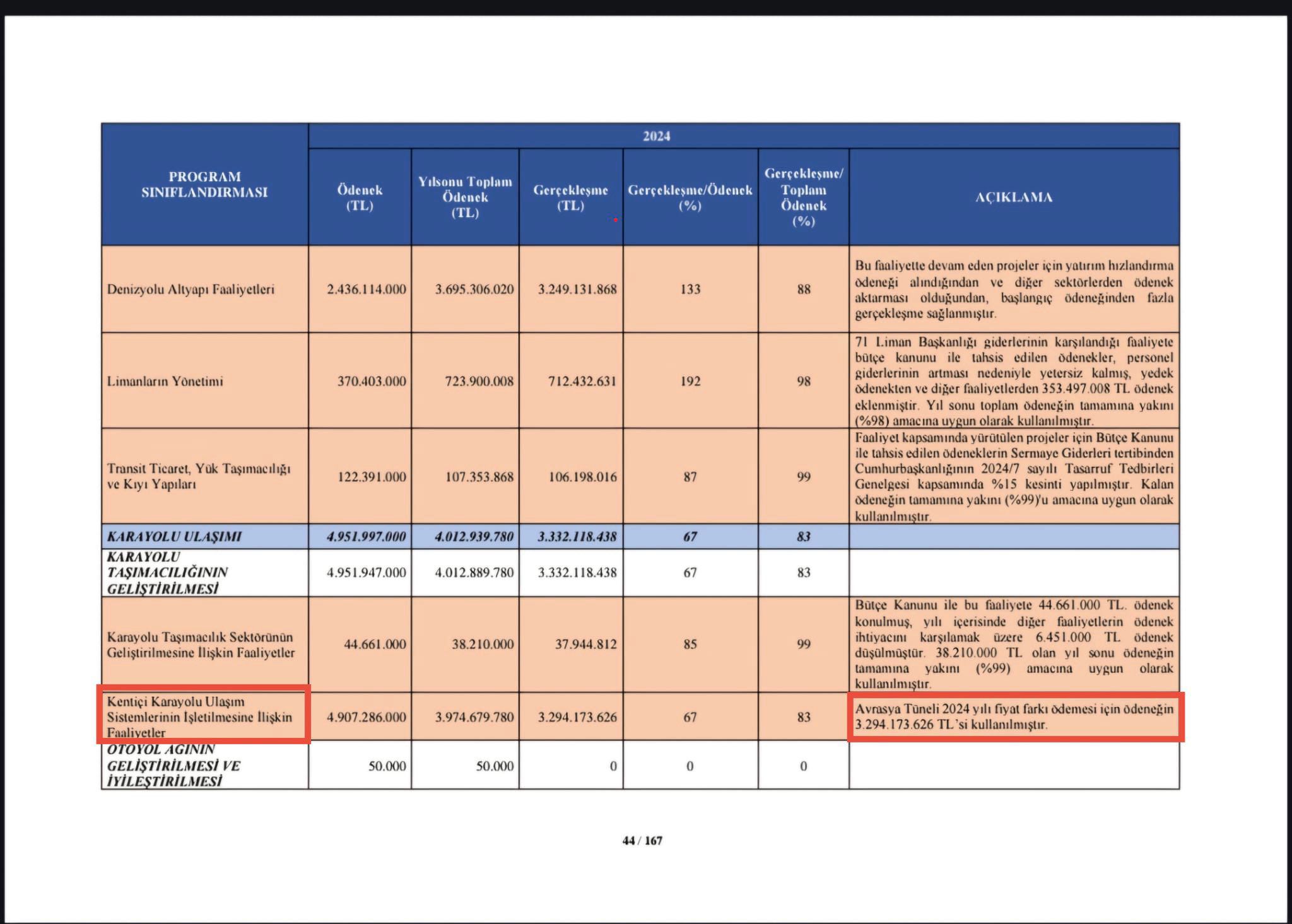Click the 2024 header cell

pyautogui.click(x=656, y=136)
